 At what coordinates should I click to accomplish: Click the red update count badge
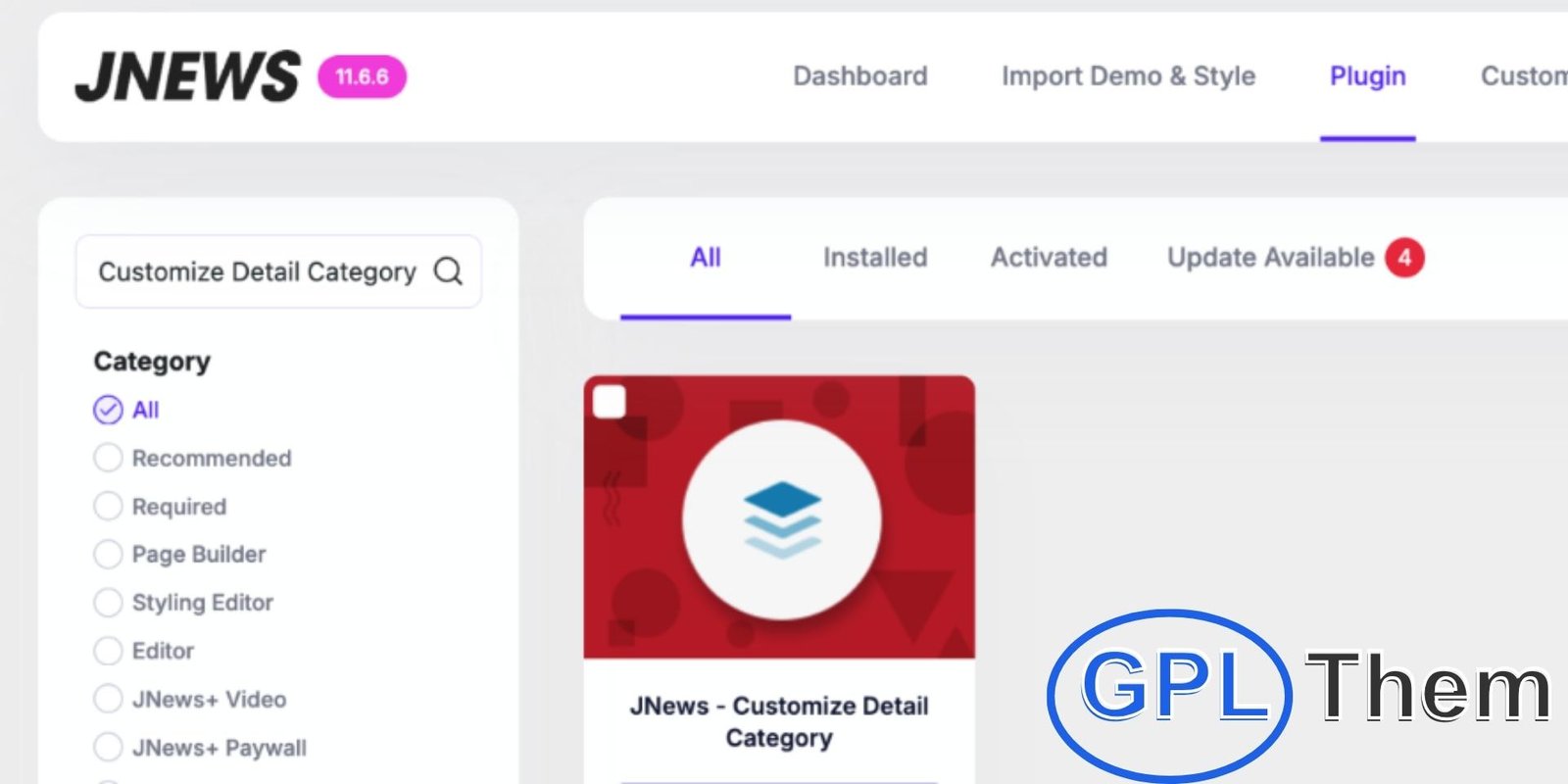click(1404, 258)
